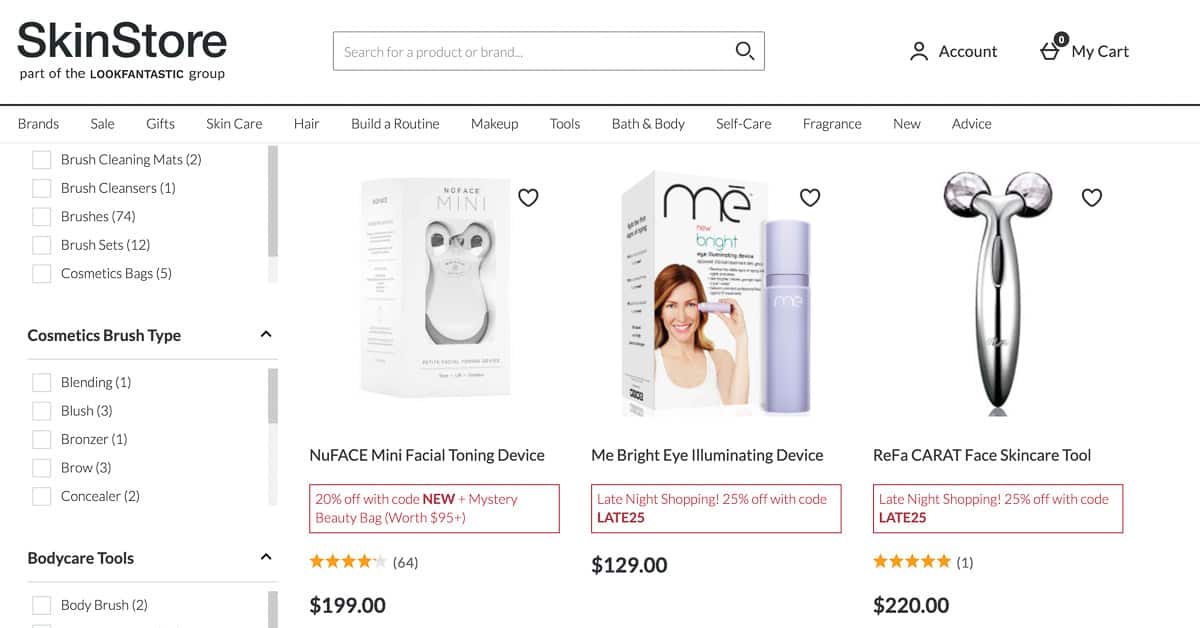Enable the Blush filter
1200x628 pixels.
[x=42, y=410]
